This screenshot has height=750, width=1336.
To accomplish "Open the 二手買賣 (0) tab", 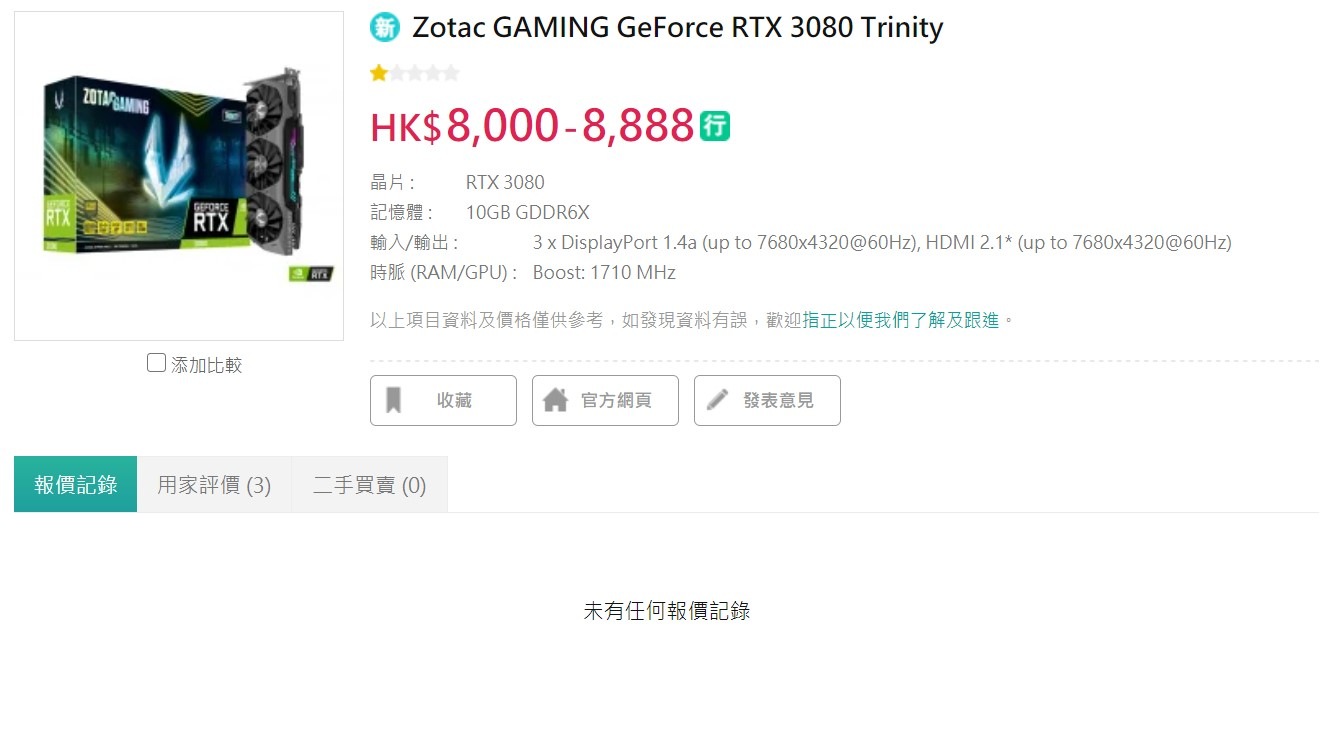I will pyautogui.click(x=369, y=484).
